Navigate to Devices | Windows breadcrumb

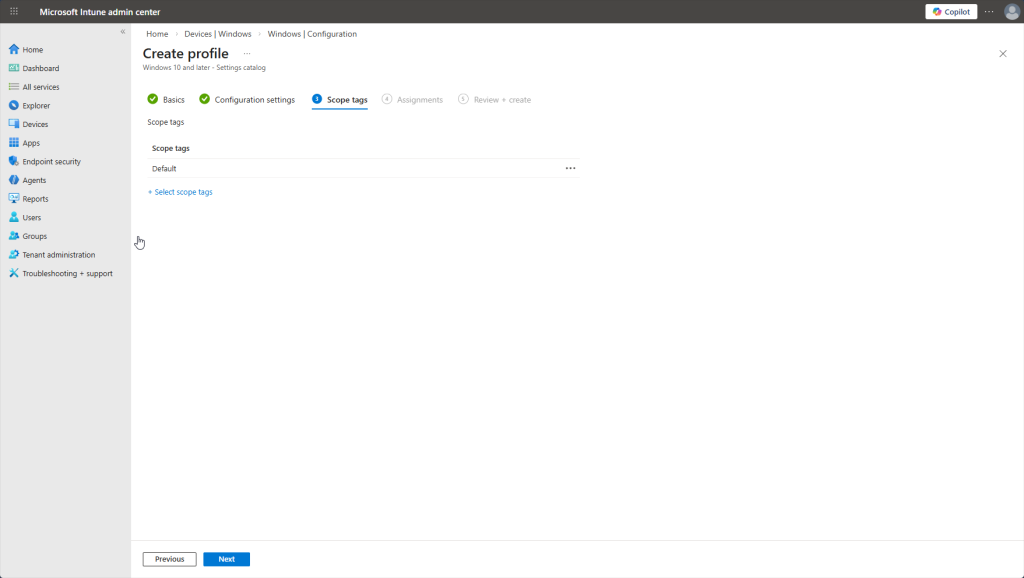point(217,34)
